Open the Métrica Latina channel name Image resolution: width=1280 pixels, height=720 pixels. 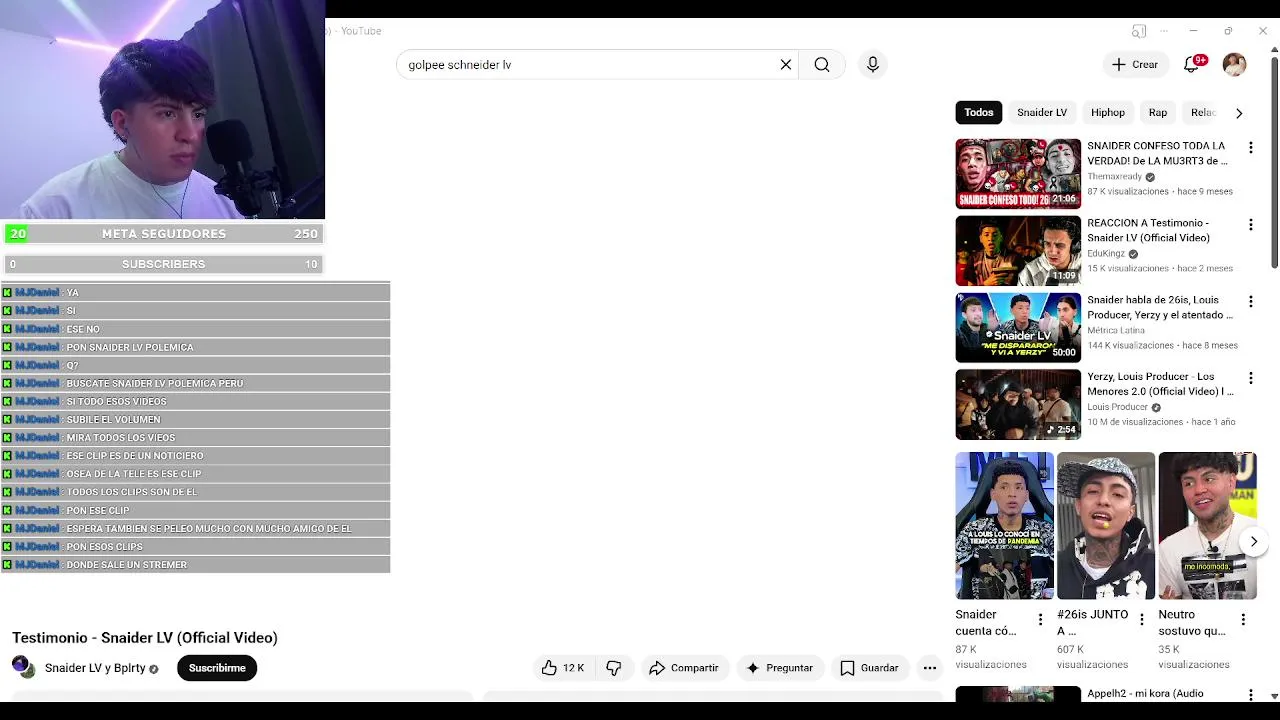coord(1116,331)
